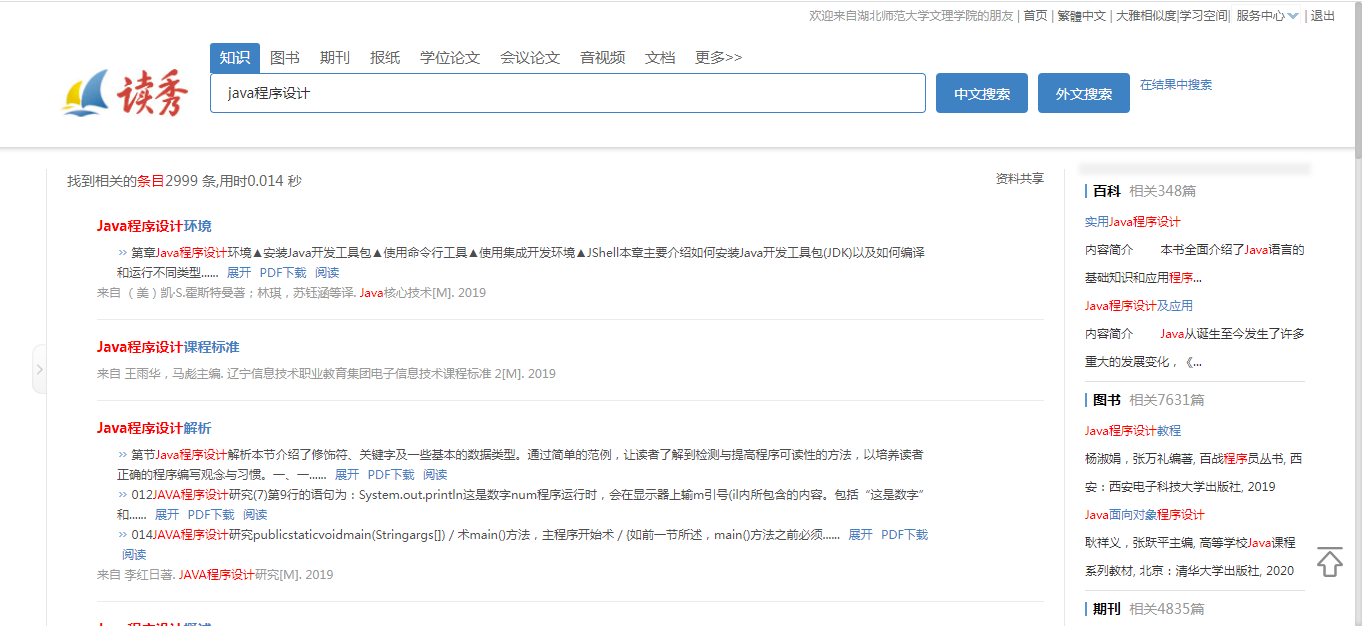Expand the 更多>> category list
The image size is (1362, 626).
pos(718,58)
